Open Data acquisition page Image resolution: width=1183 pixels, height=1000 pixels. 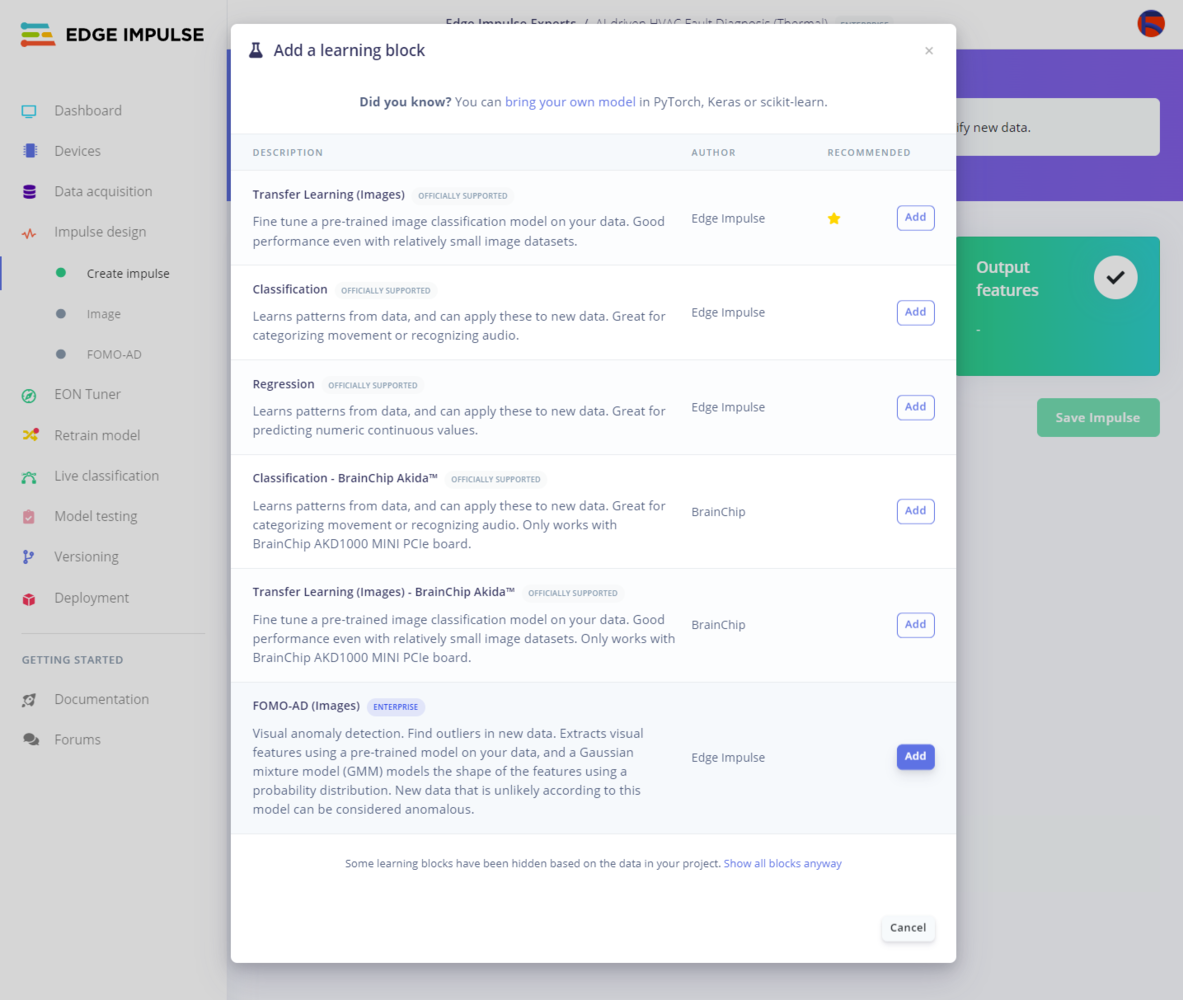pos(103,192)
